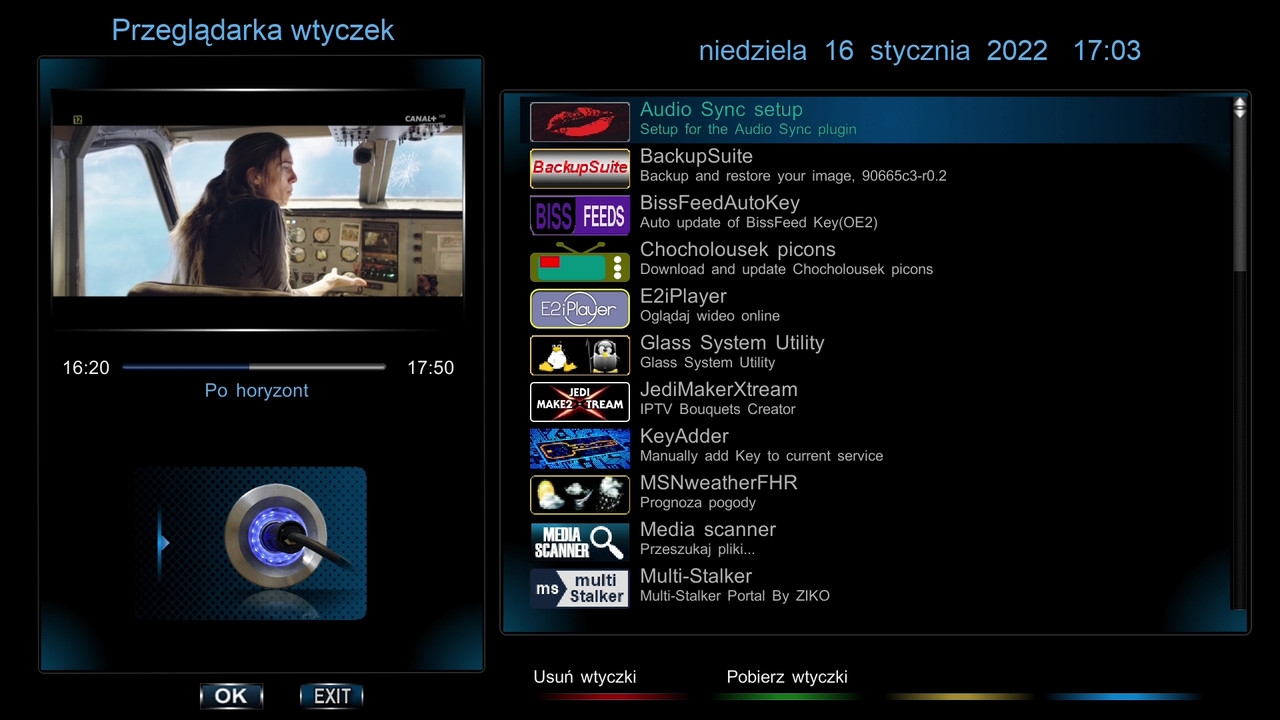Click 'Backup and restore your image' description
The width and height of the screenshot is (1280, 720).
[x=793, y=176]
